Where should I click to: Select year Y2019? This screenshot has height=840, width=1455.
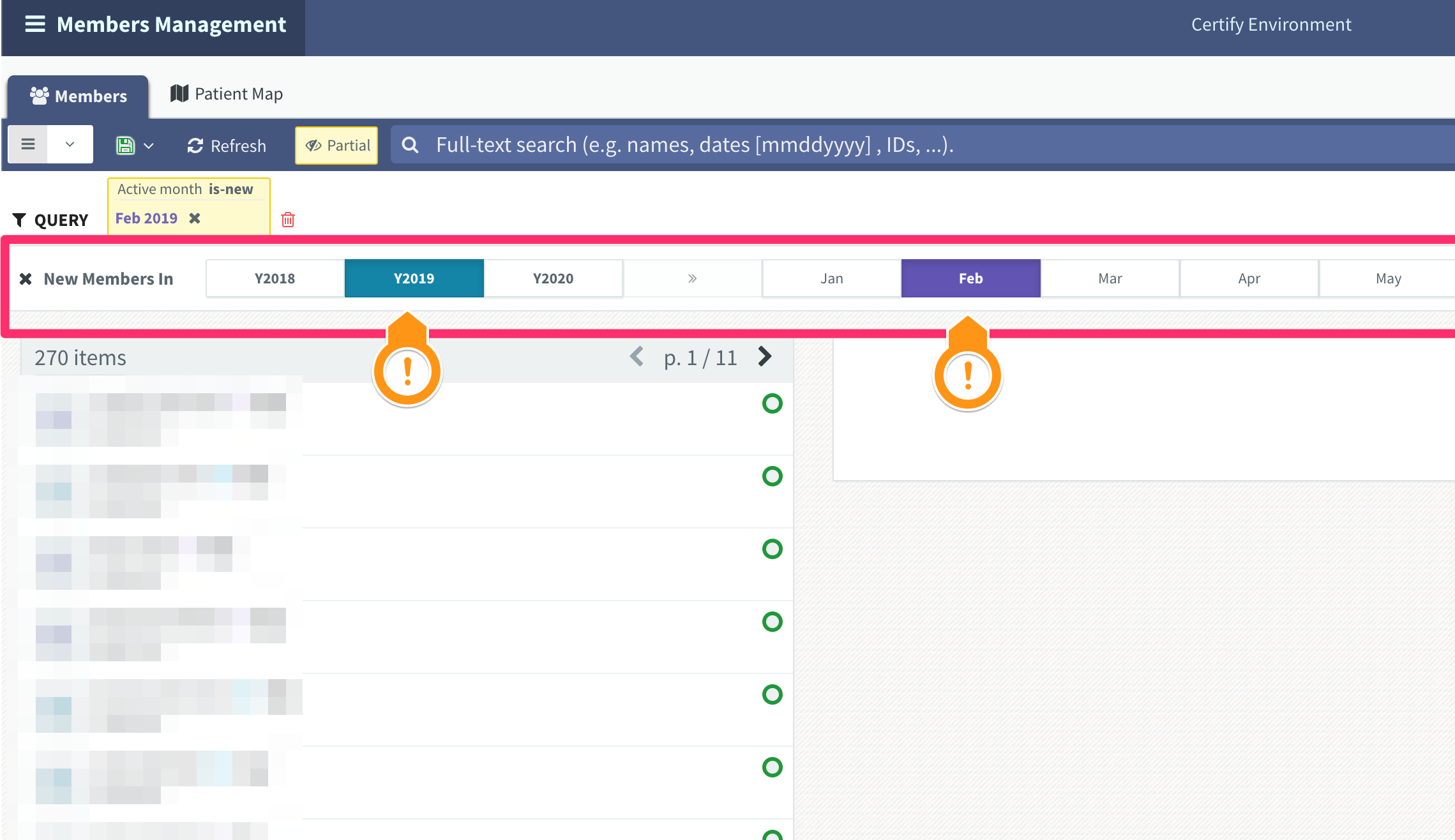pyautogui.click(x=414, y=278)
